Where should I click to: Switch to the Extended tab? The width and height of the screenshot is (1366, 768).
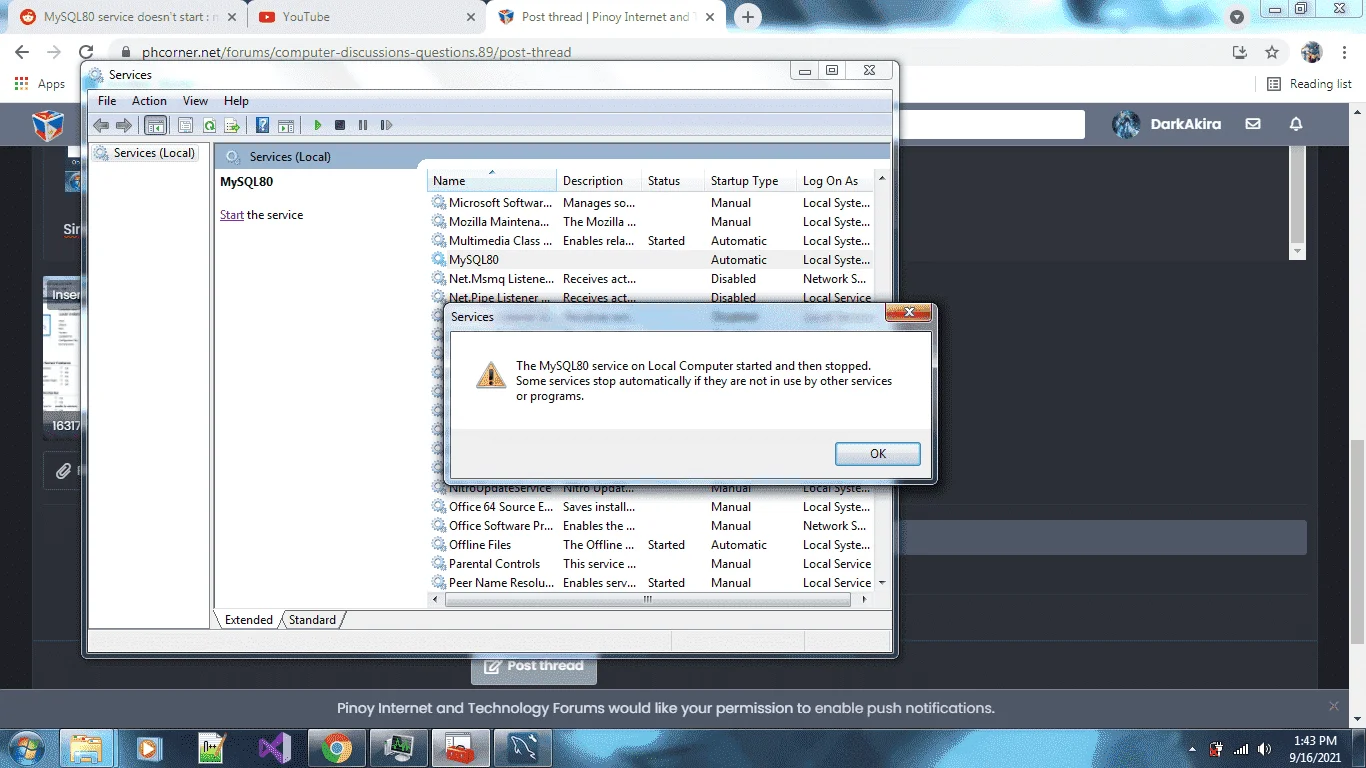coord(249,620)
